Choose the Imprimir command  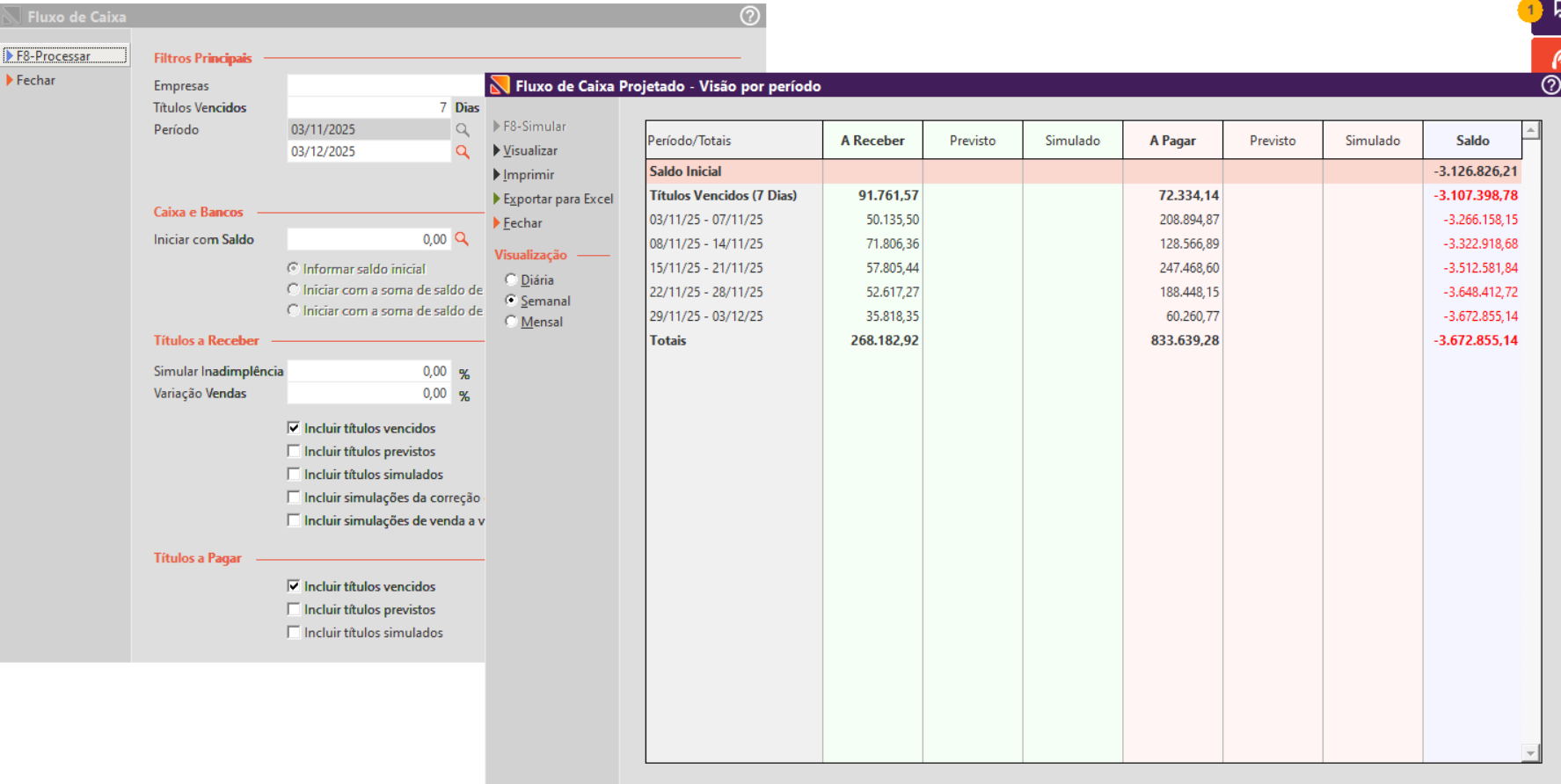point(528,175)
